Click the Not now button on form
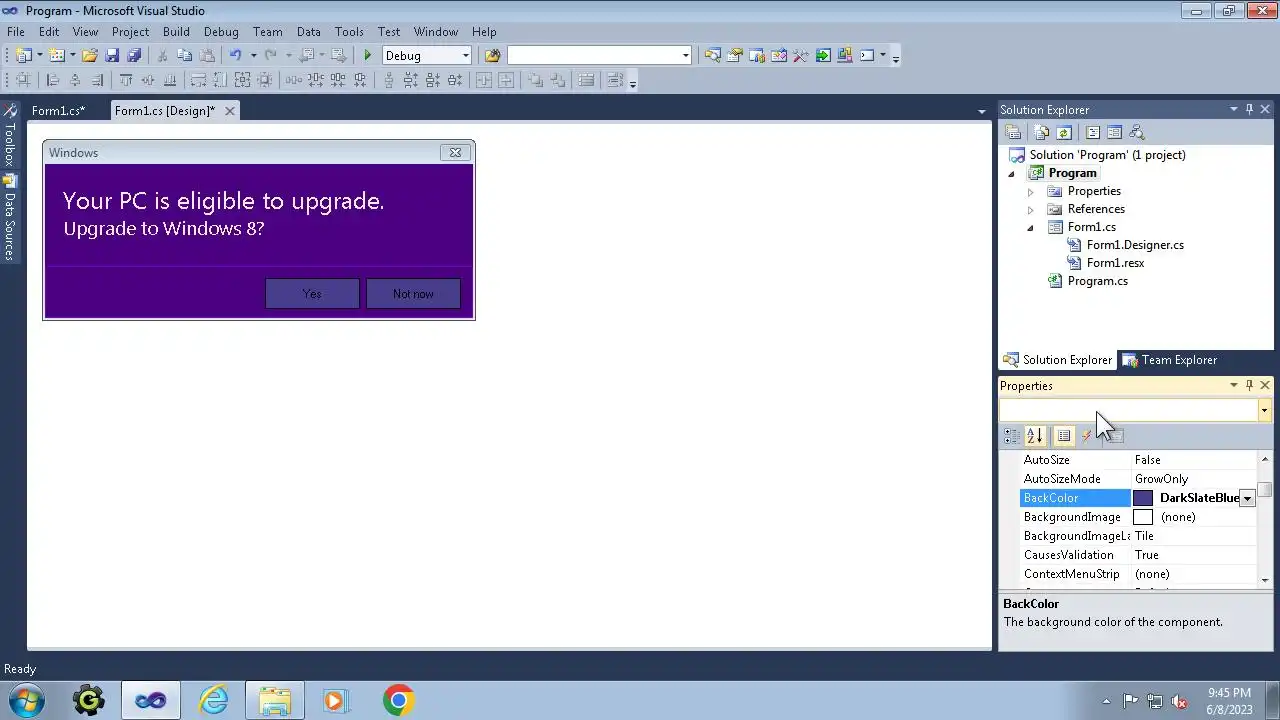This screenshot has width=1280, height=720. [x=413, y=294]
